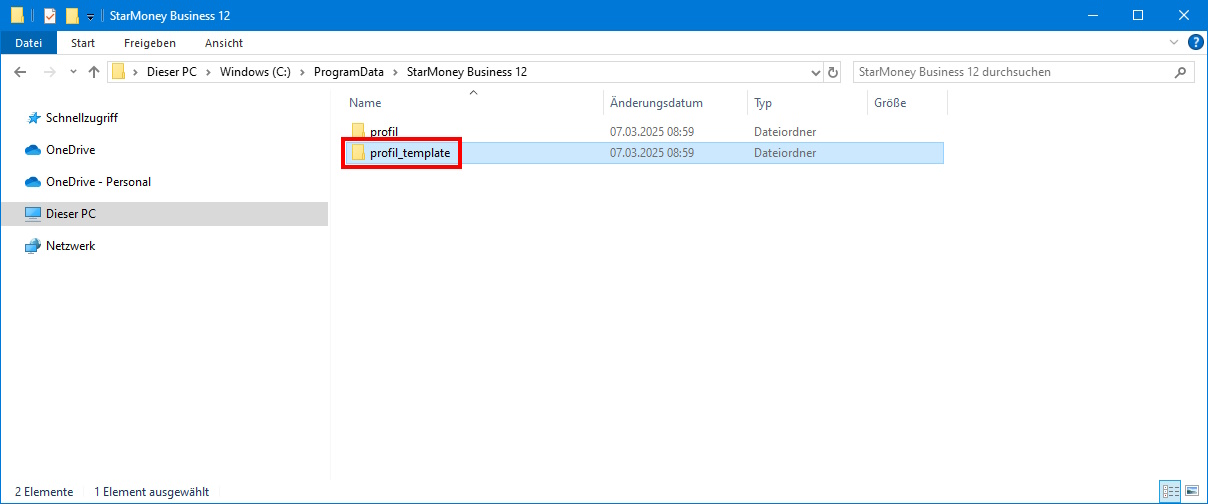Click the folder icon in the address bar
The height and width of the screenshot is (504, 1208).
pos(119,72)
